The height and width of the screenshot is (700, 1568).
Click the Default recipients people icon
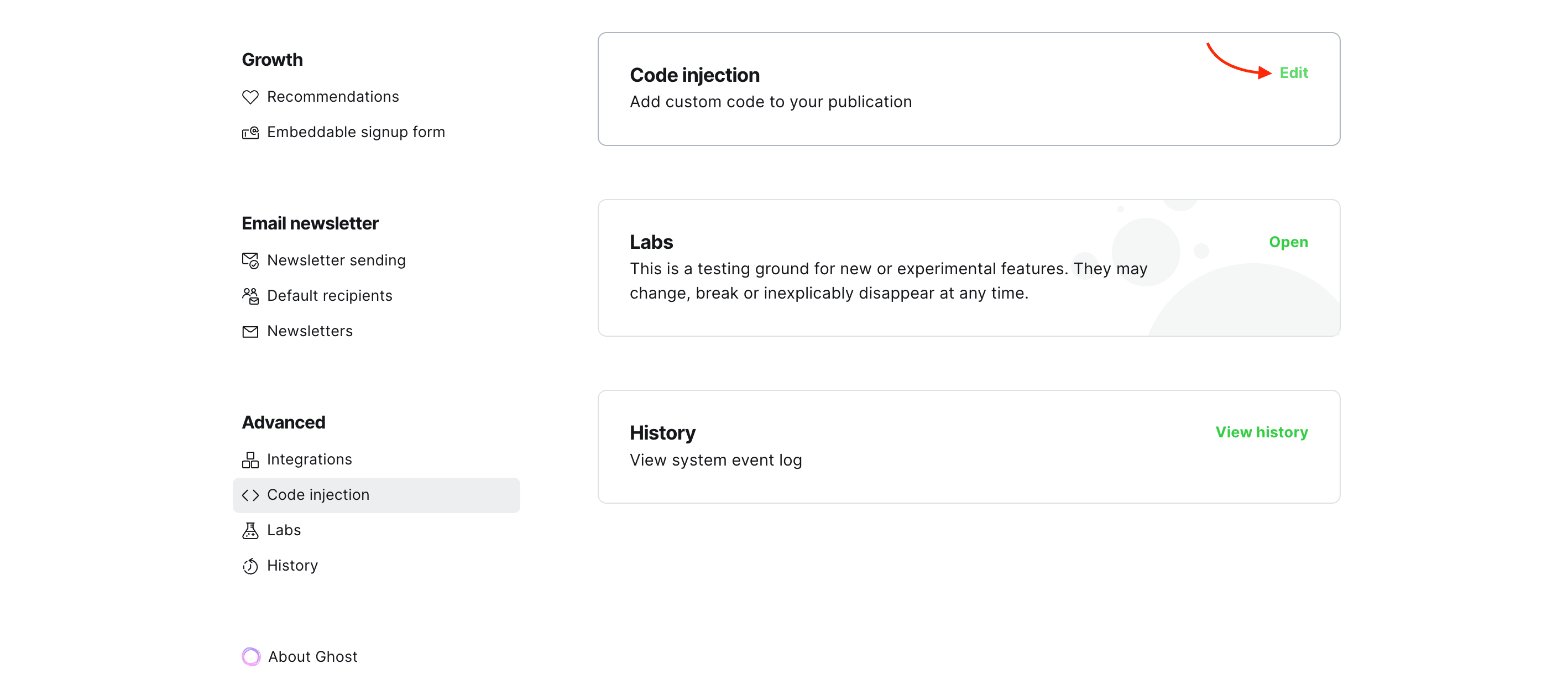pyautogui.click(x=250, y=296)
